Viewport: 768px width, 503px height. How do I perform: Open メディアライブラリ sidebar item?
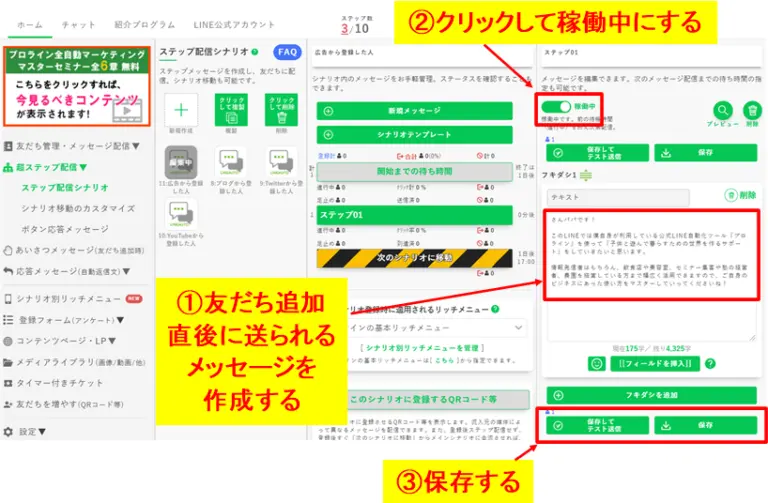pyautogui.click(x=74, y=362)
